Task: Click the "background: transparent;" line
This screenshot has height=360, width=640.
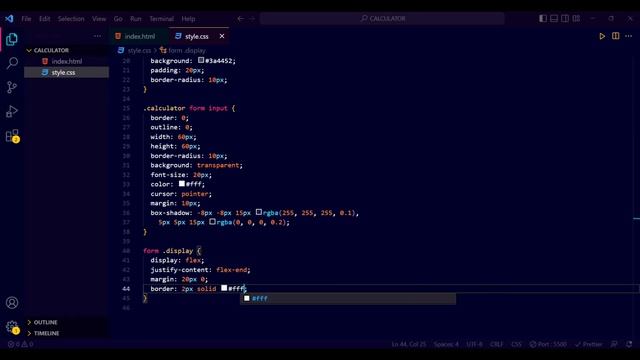Action: pos(196,165)
